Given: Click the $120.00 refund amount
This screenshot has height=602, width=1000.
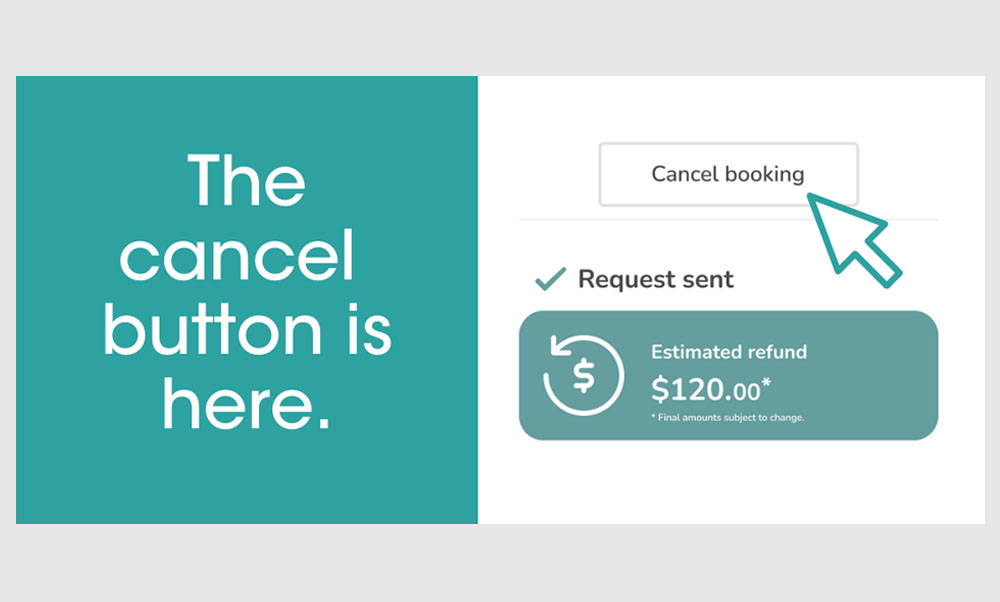Looking at the screenshot, I should tap(706, 389).
